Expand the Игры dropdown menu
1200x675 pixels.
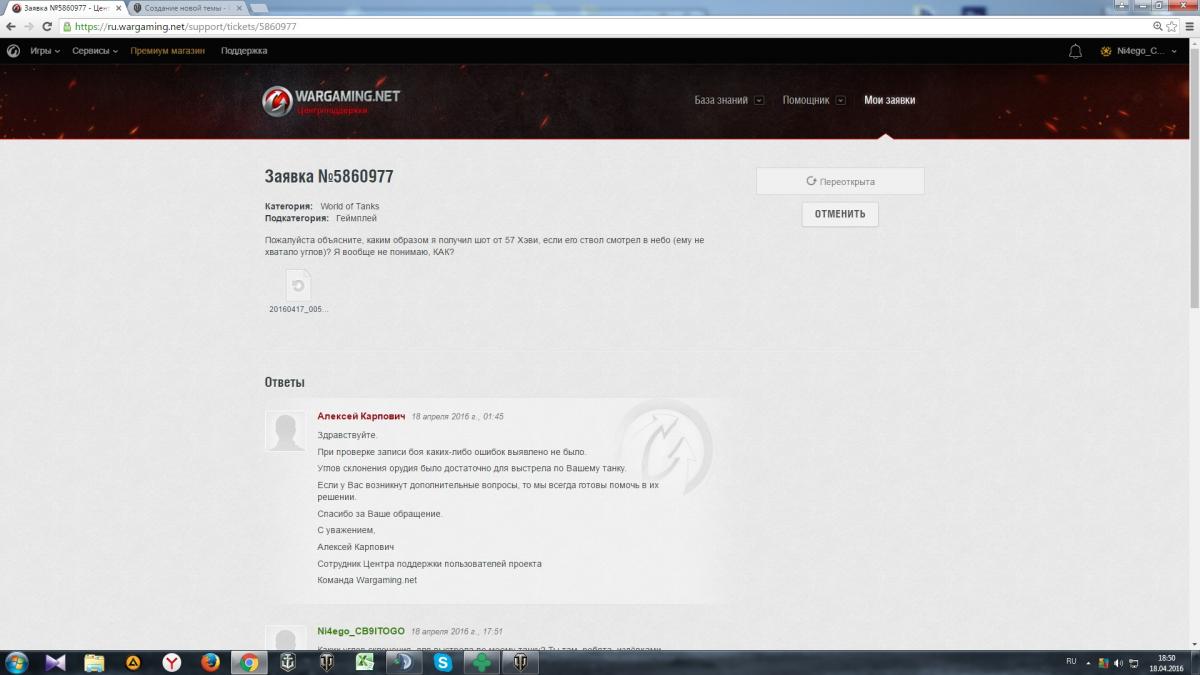point(44,51)
